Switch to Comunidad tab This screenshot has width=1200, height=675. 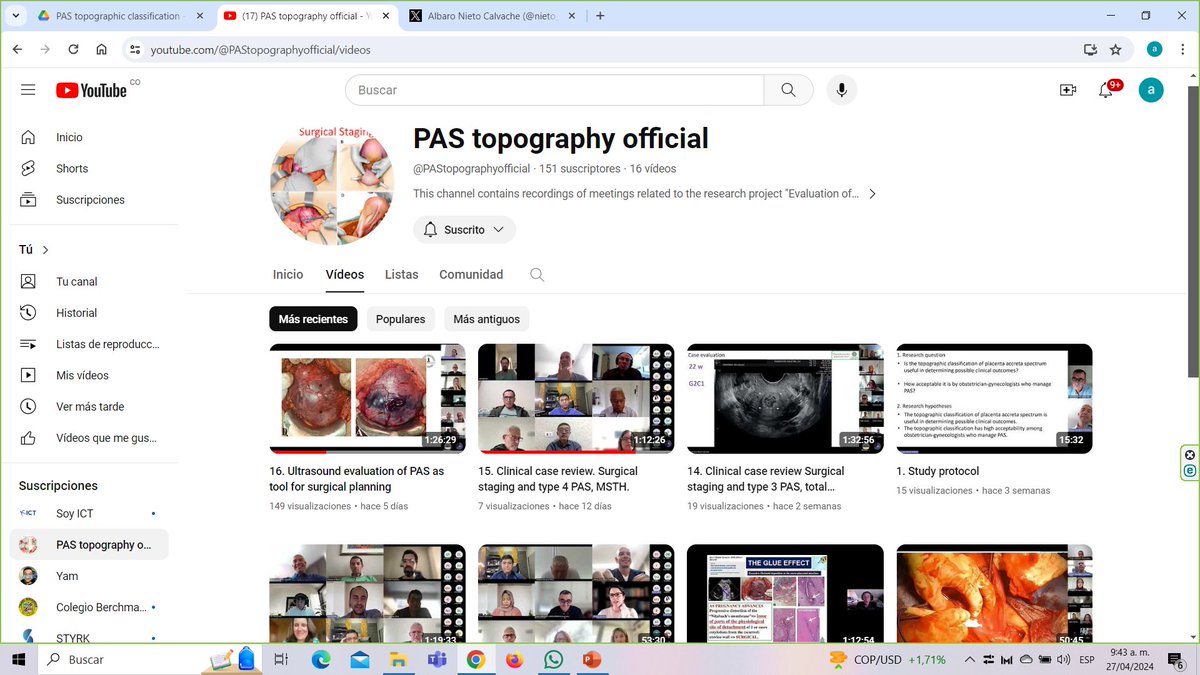tap(471, 275)
